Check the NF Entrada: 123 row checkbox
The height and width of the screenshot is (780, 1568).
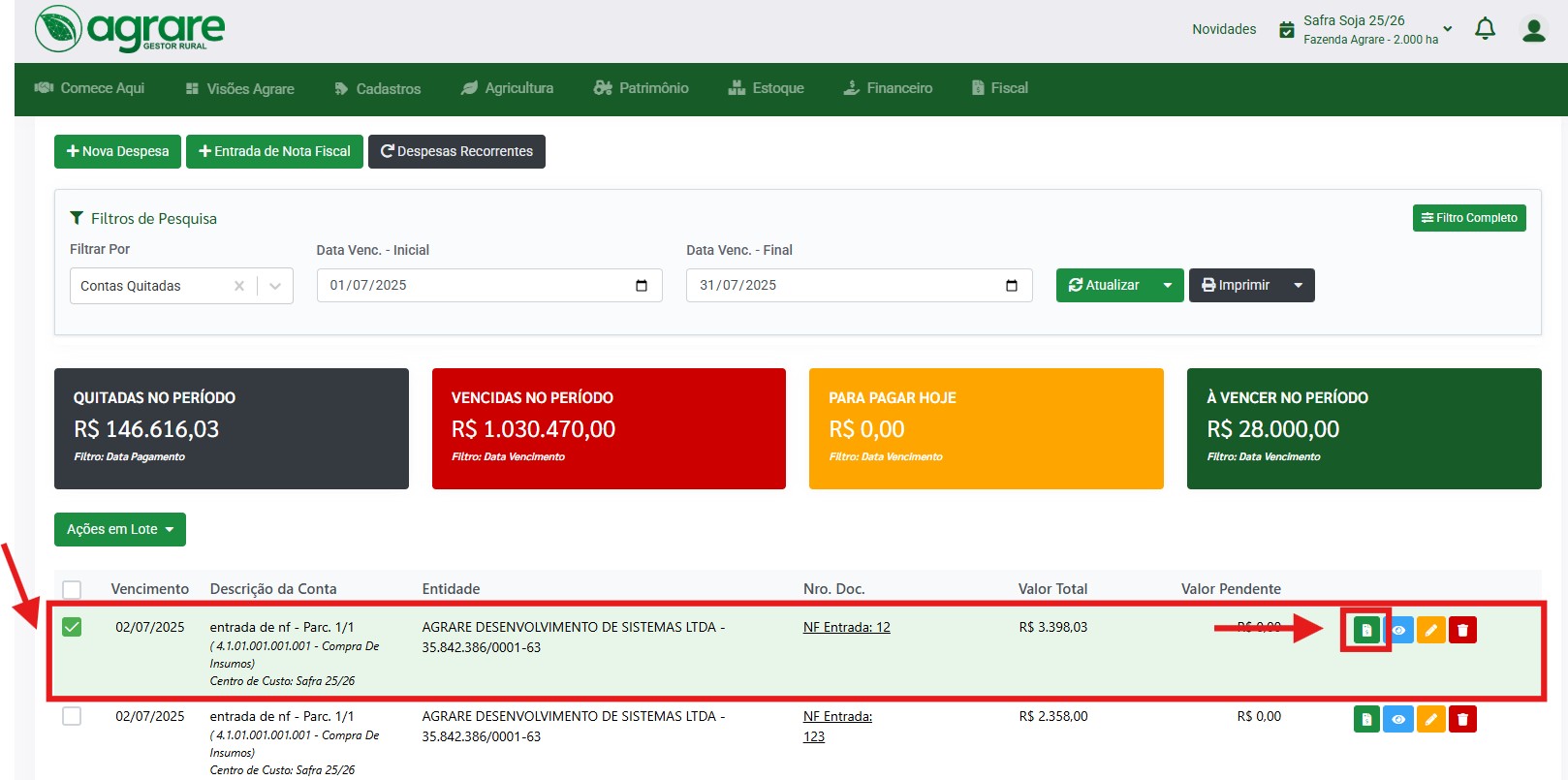click(x=72, y=716)
